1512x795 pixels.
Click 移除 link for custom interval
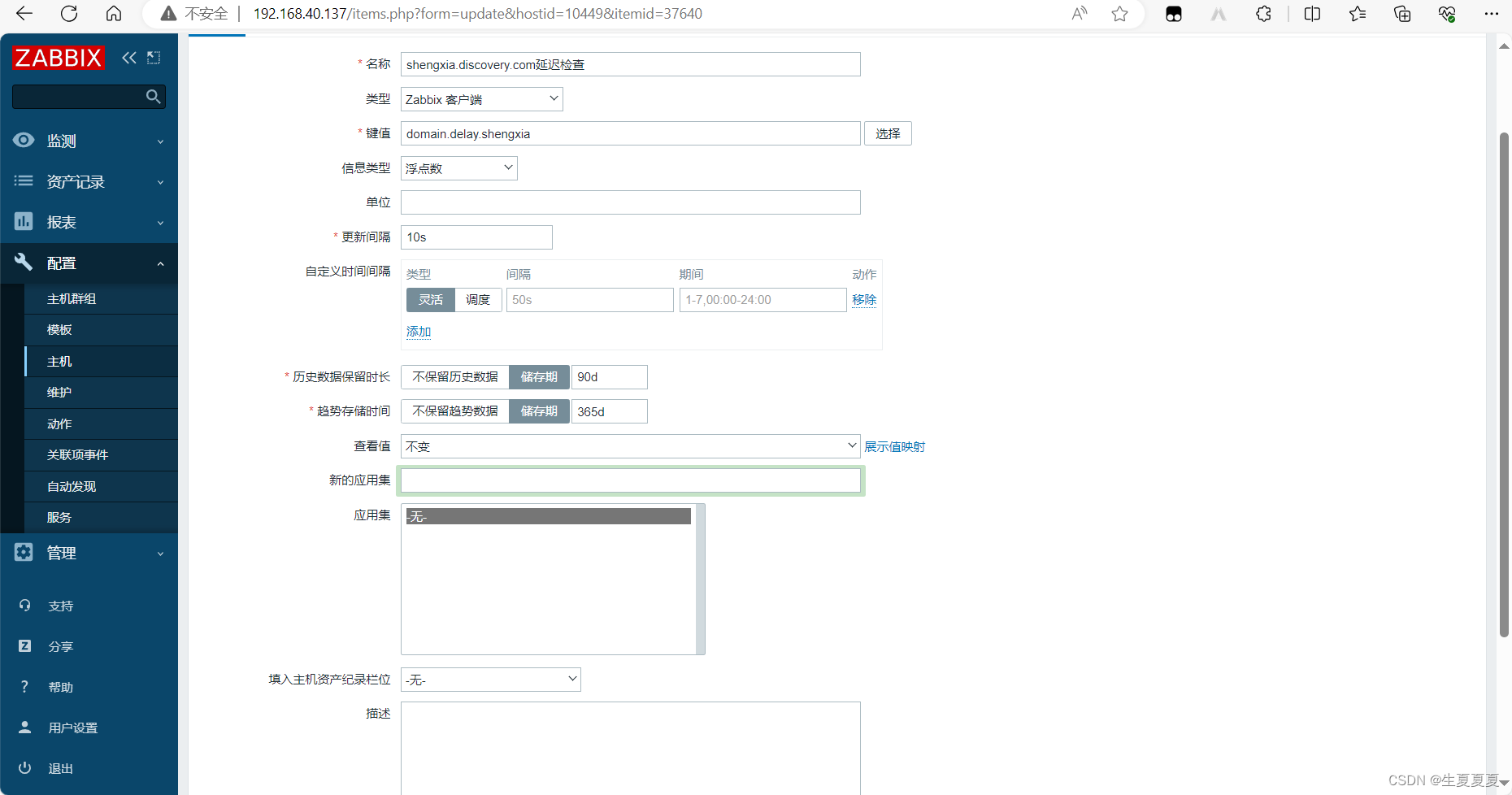point(864,300)
